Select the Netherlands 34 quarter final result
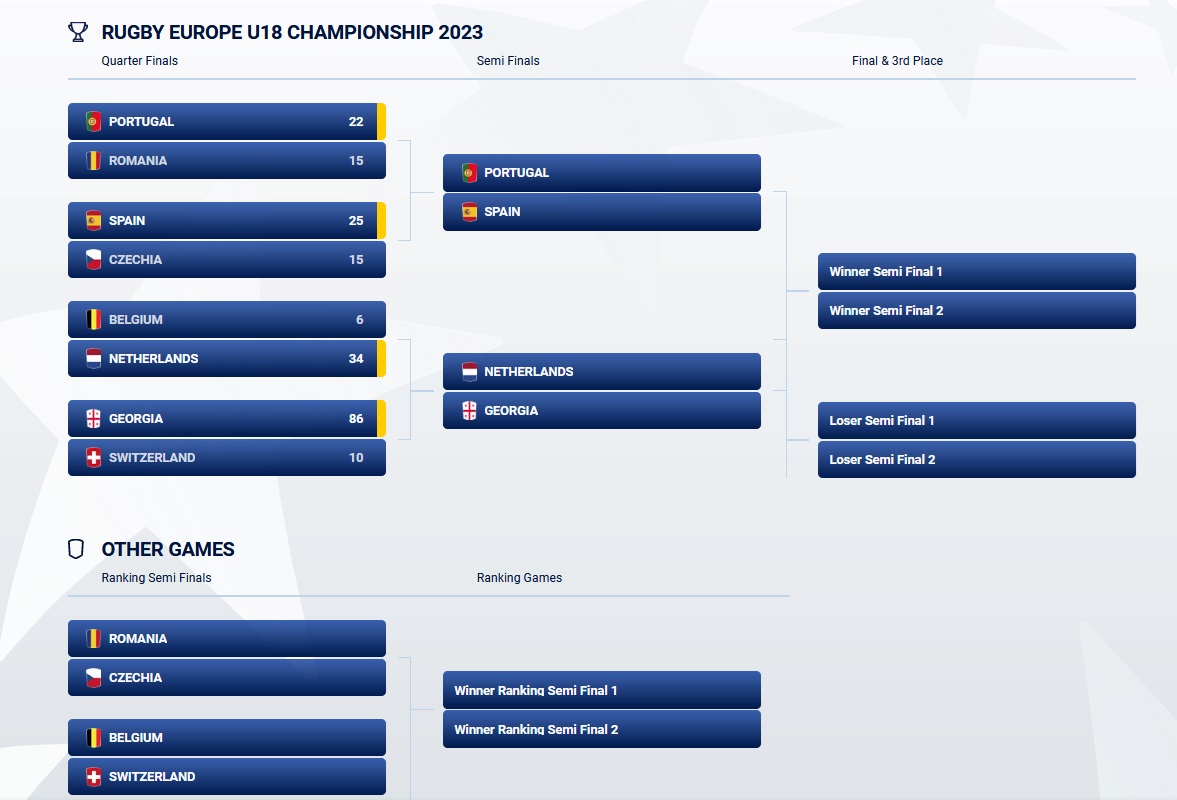 point(226,358)
